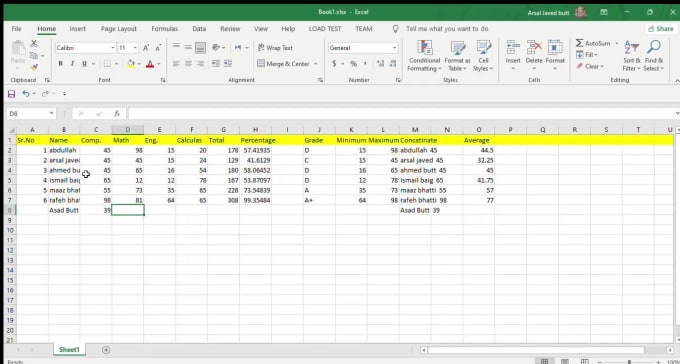Click the red Font Color swatch
The width and height of the screenshot is (680, 364).
tap(150, 64)
